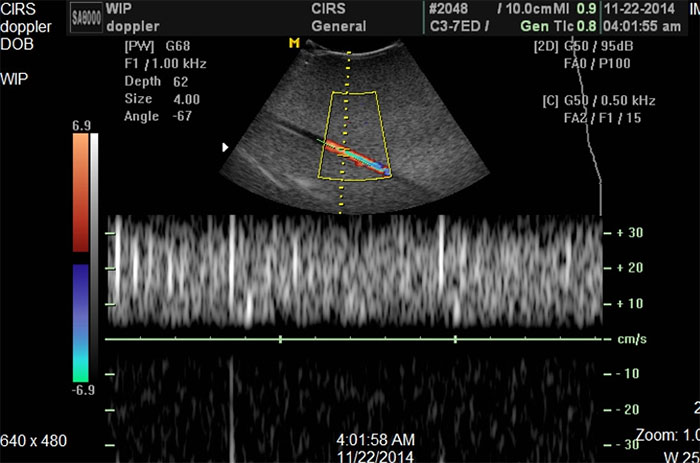This screenshot has width=700, height=463.
Task: Click the - 20 velocity scale label
Action: coord(628,409)
